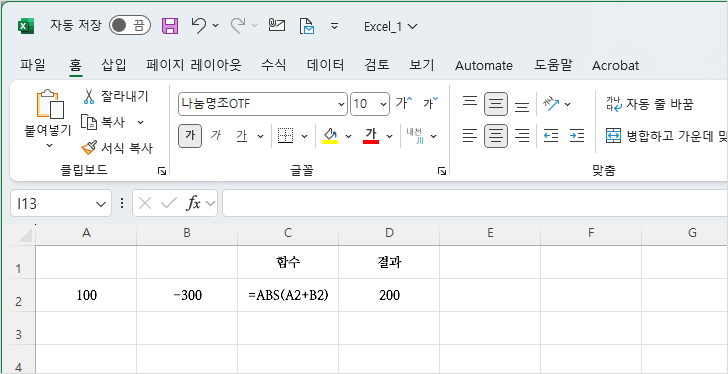Viewport: 728px width, 374px height.
Task: Open the font name box 나눔명조OTF
Action: (x=263, y=104)
